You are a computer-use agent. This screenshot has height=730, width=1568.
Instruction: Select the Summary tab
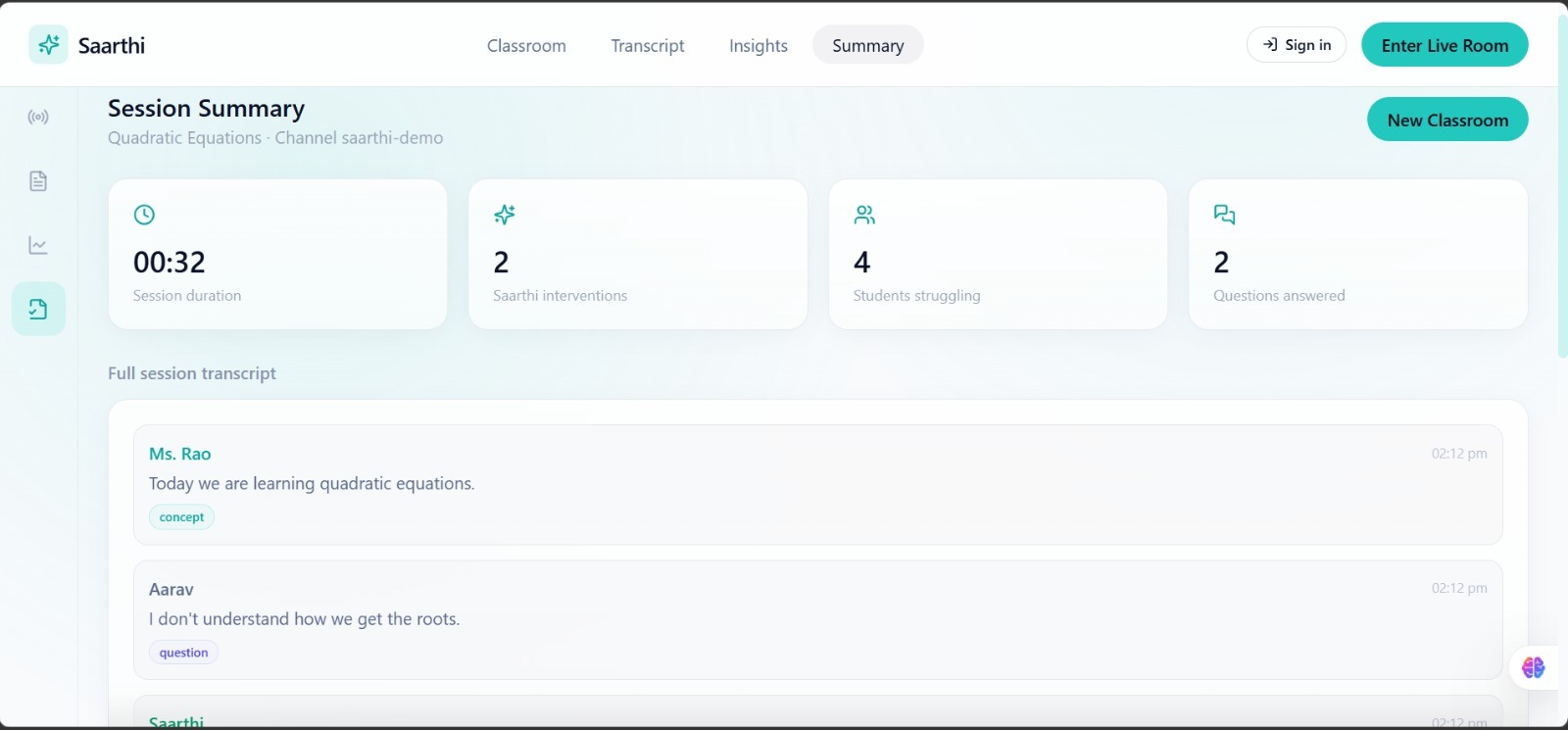click(868, 45)
